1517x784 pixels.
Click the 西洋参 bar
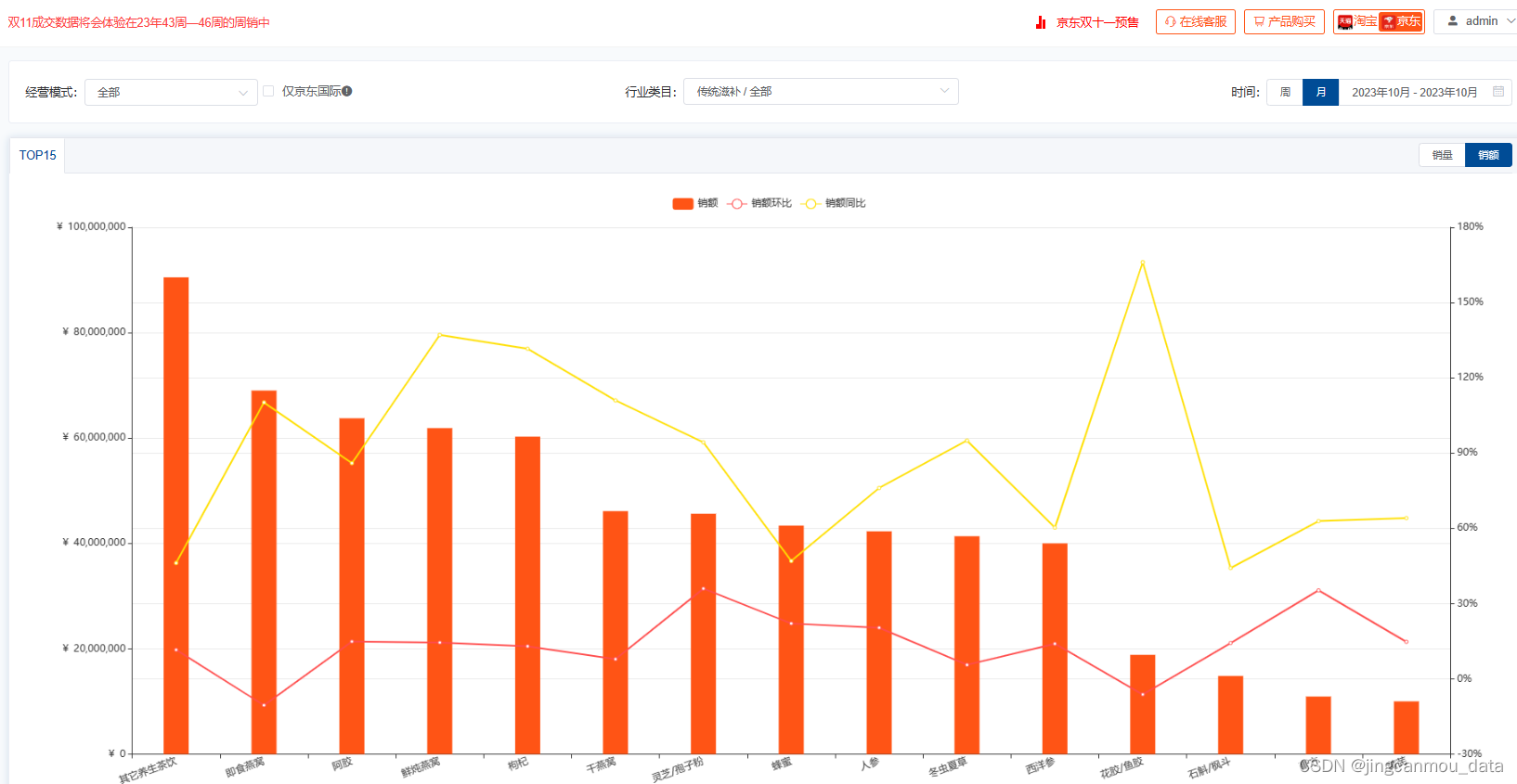click(x=1055, y=649)
